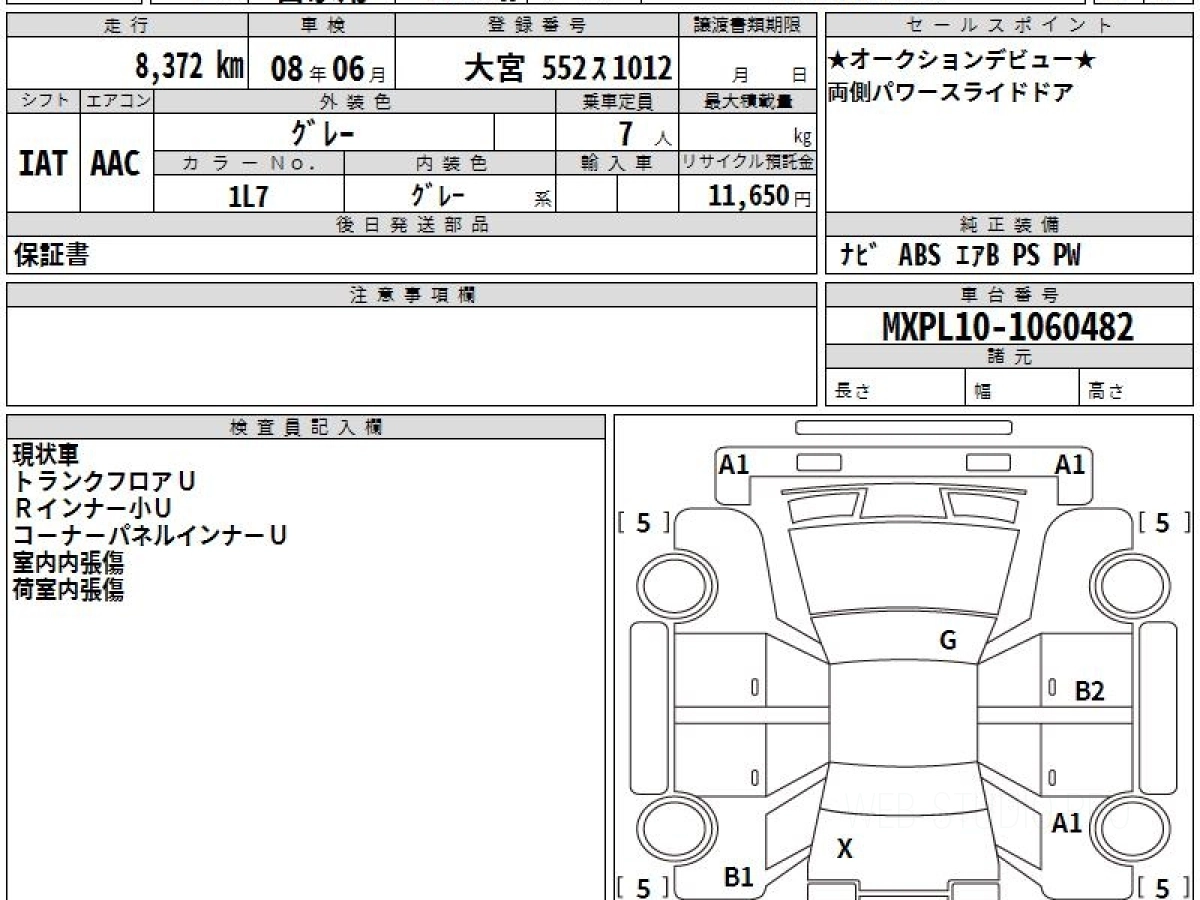This screenshot has width=1200, height=900.
Task: Select the mileage value 8,372 km
Action: 190,67
